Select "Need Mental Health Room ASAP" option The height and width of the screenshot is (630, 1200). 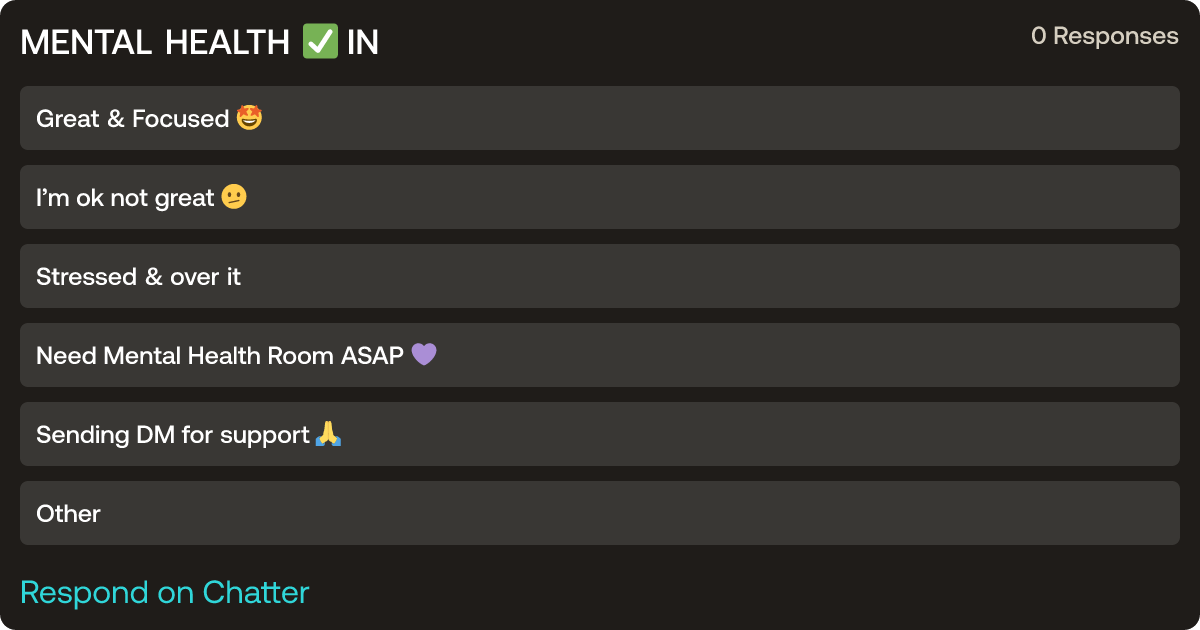coord(600,355)
